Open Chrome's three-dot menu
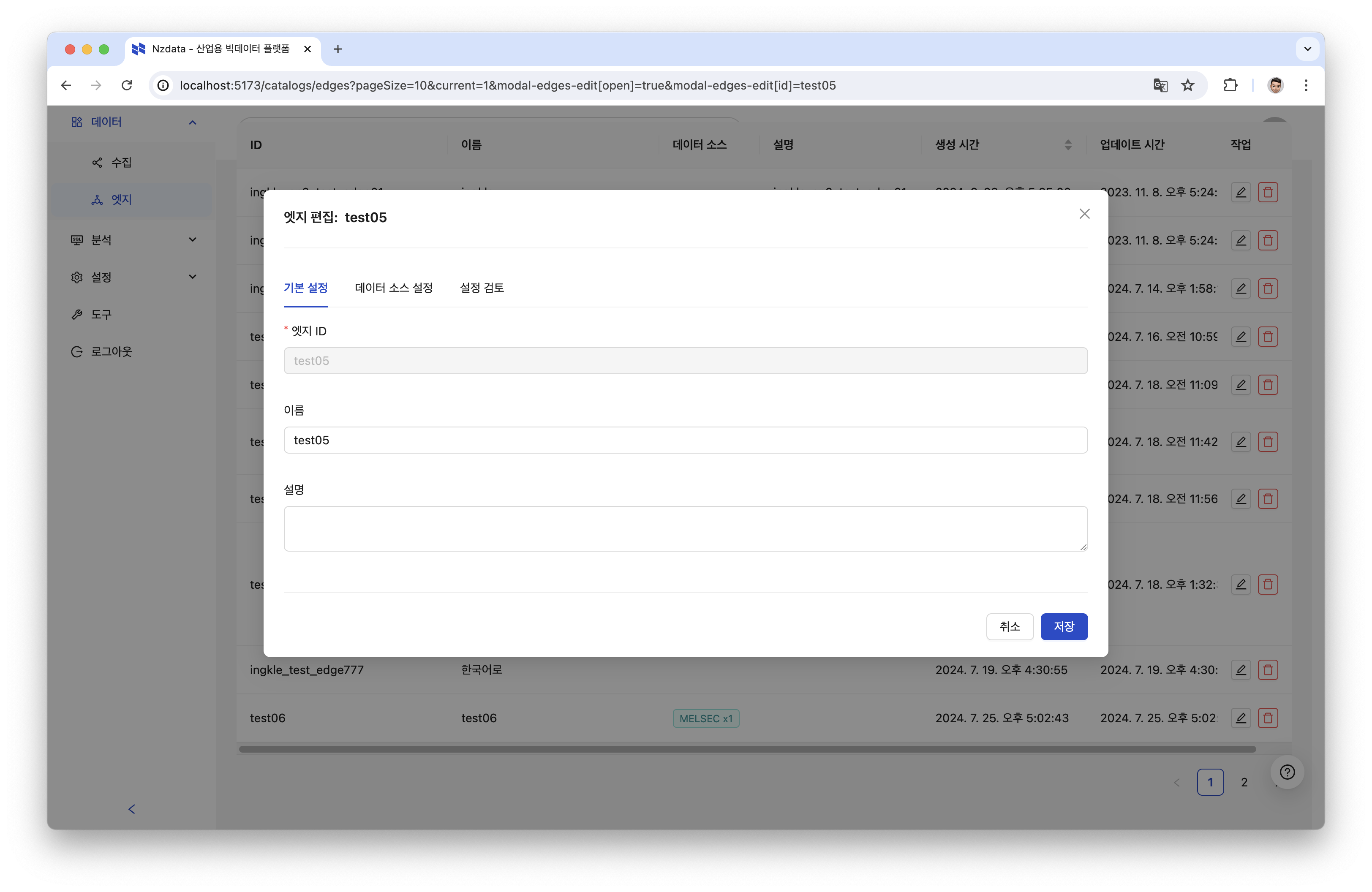This screenshot has height=892, width=1372. (x=1306, y=85)
